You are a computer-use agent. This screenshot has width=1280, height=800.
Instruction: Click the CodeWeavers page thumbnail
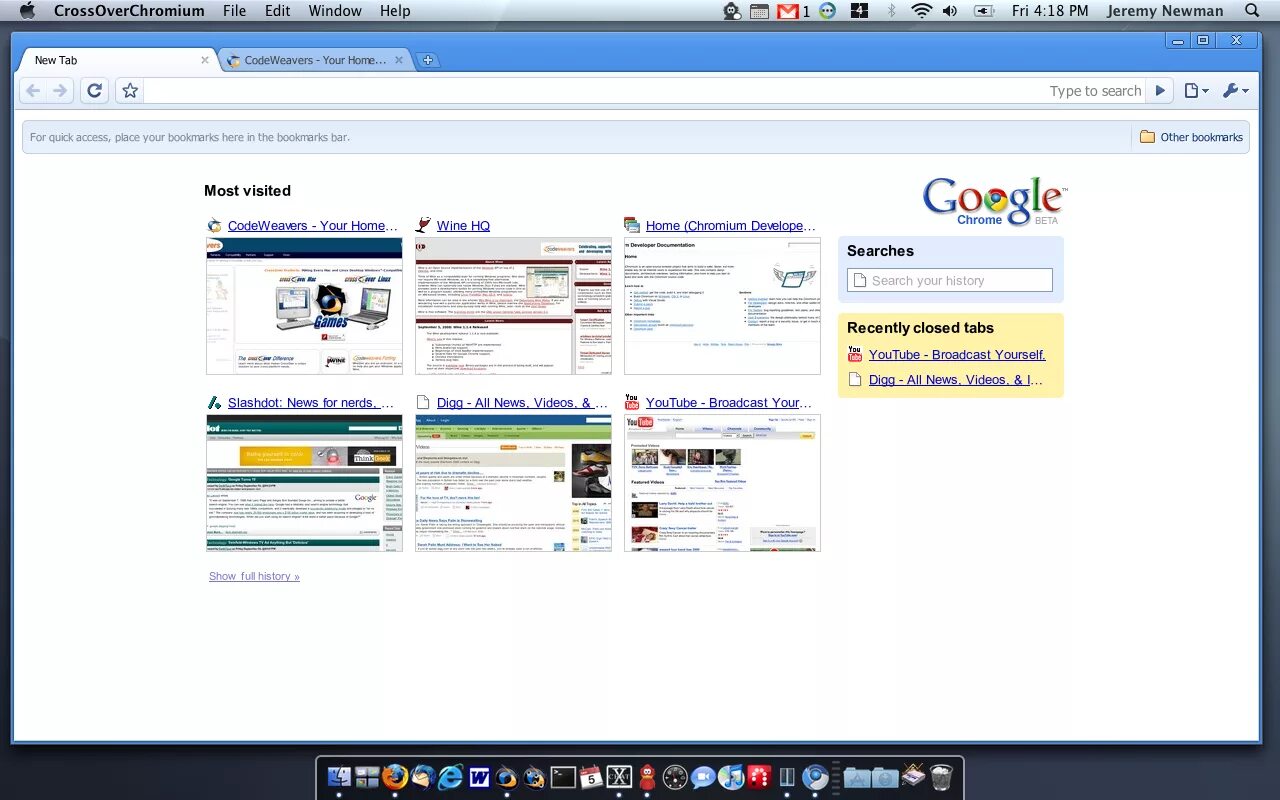(x=304, y=306)
